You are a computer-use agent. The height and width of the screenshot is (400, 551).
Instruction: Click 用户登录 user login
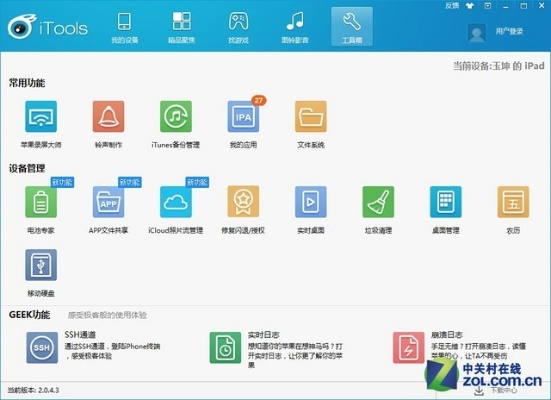coord(509,31)
